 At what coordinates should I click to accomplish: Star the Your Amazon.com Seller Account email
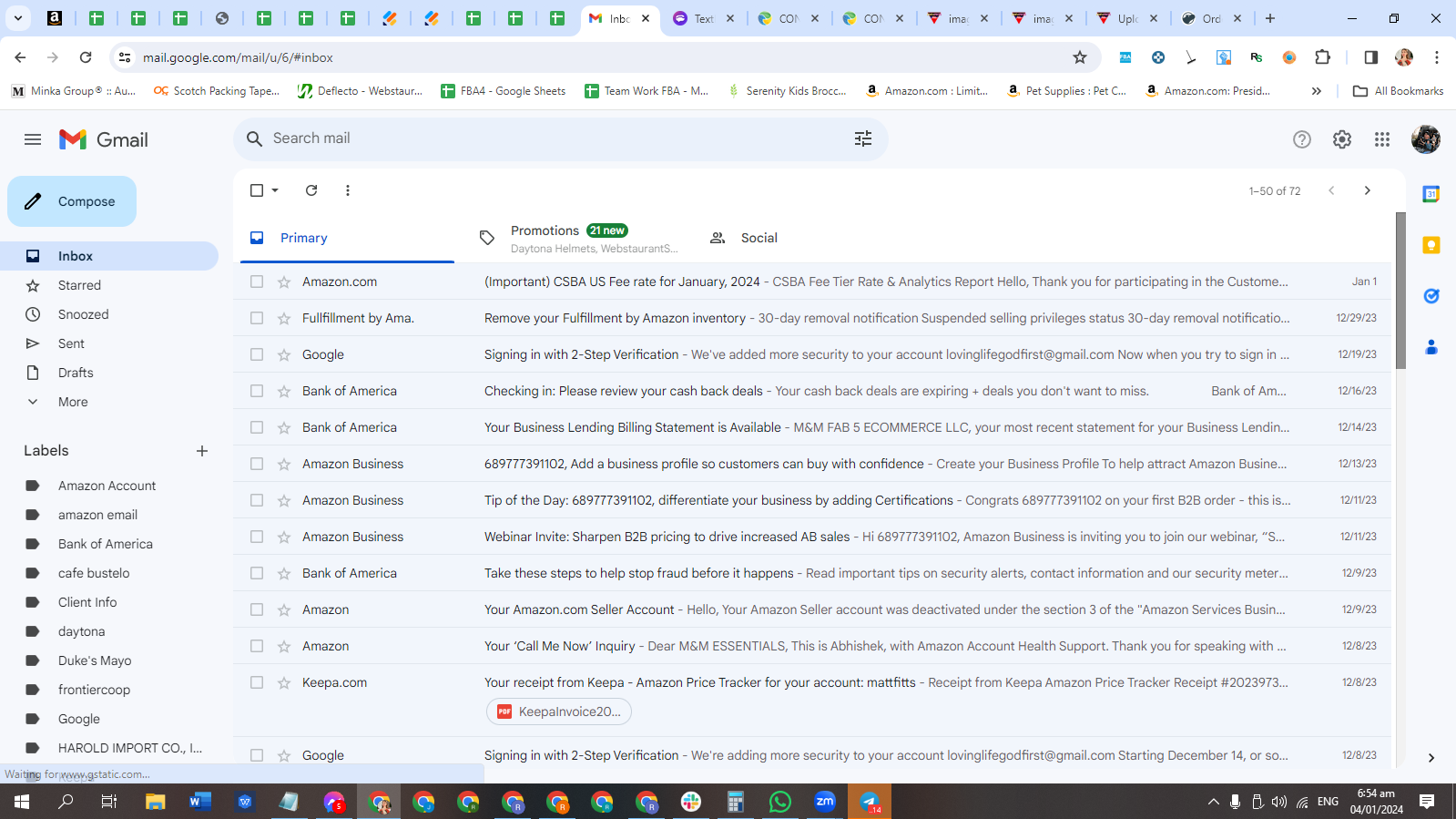284,609
